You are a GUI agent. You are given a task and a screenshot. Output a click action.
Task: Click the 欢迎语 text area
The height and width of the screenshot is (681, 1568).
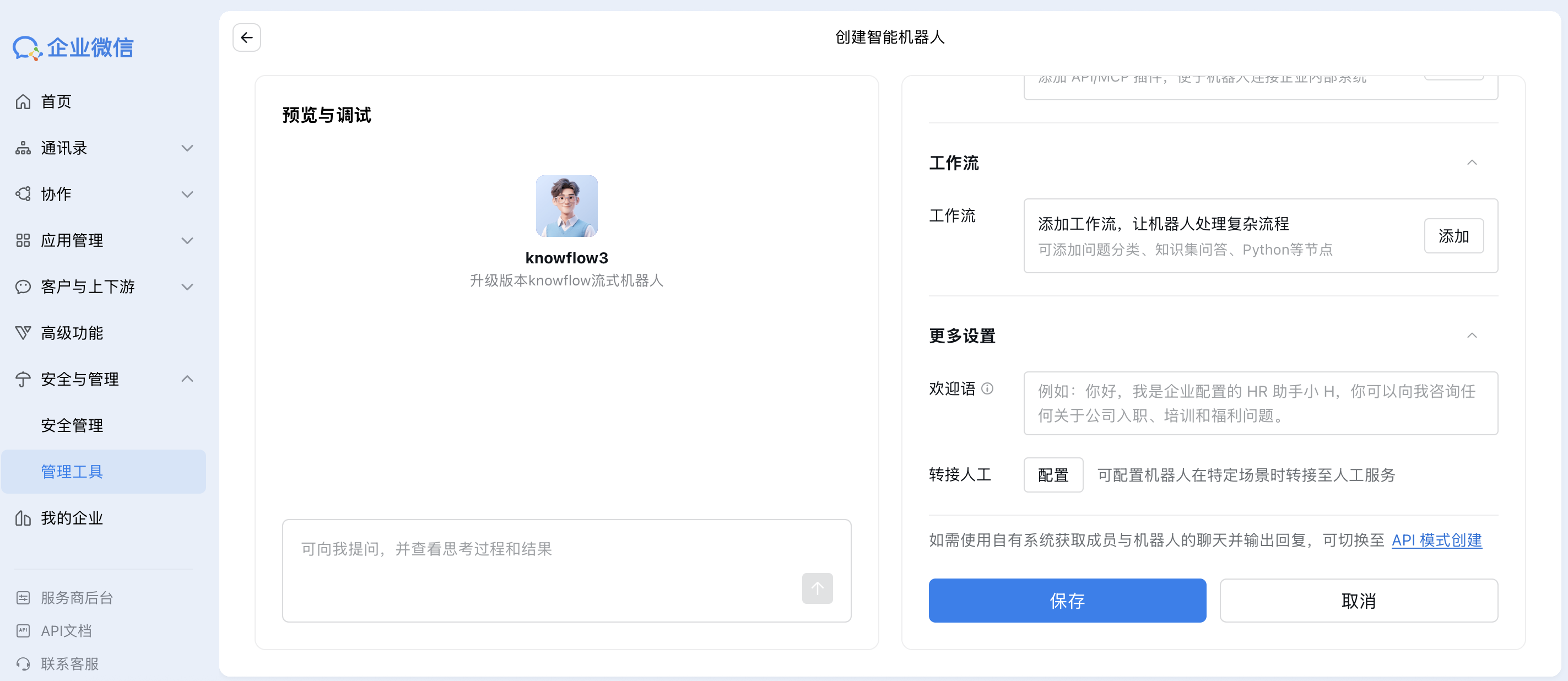pos(1261,403)
